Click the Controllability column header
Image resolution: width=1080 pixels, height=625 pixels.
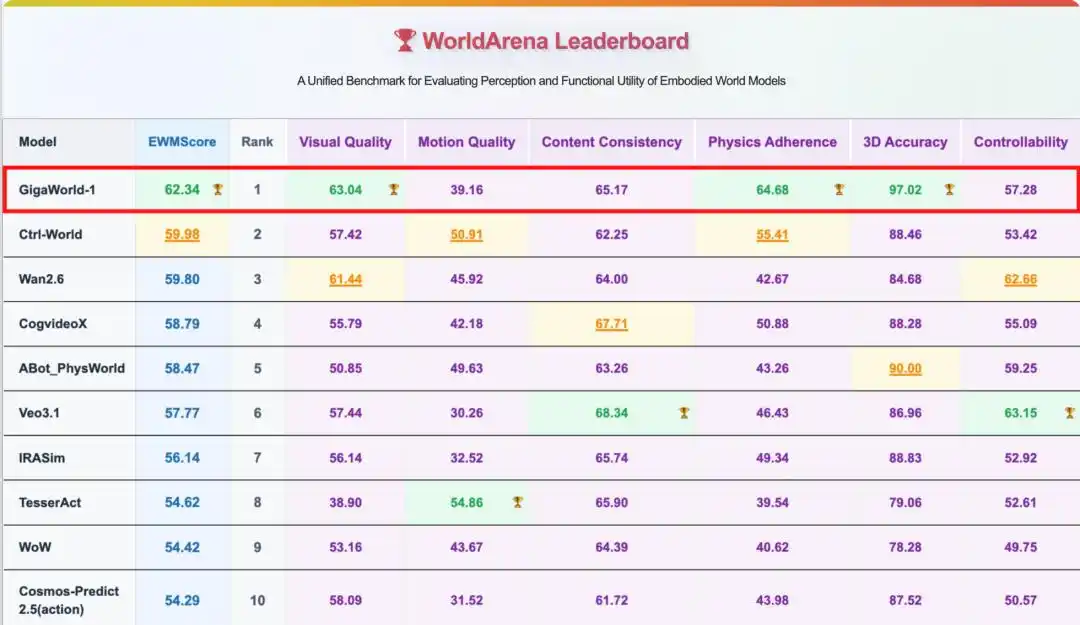click(1020, 142)
